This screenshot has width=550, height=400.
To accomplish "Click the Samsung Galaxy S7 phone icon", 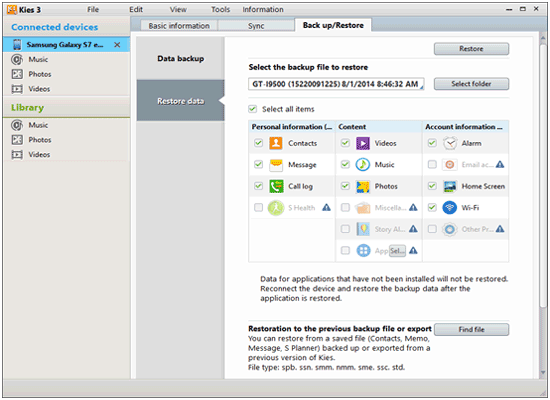I will [x=16, y=45].
